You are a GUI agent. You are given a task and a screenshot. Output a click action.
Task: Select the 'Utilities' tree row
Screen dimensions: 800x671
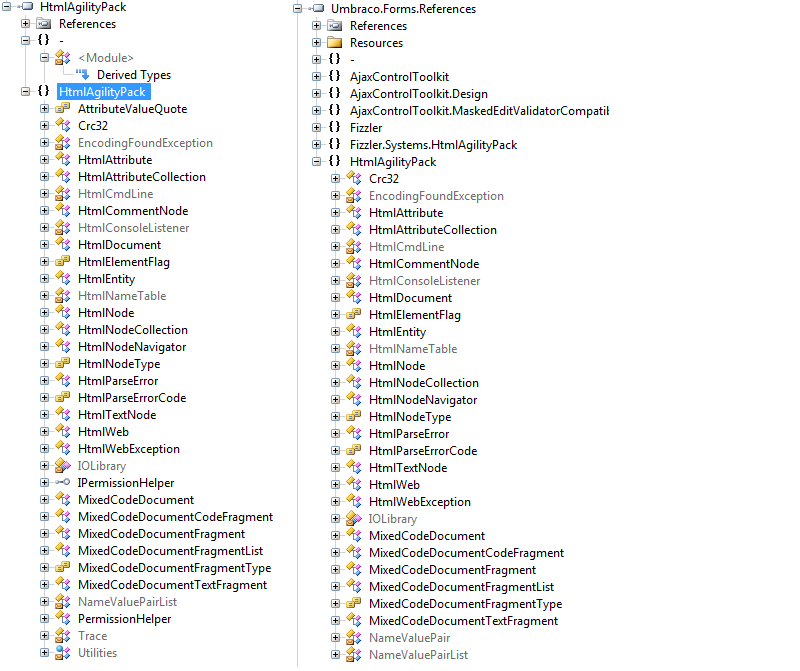97,653
